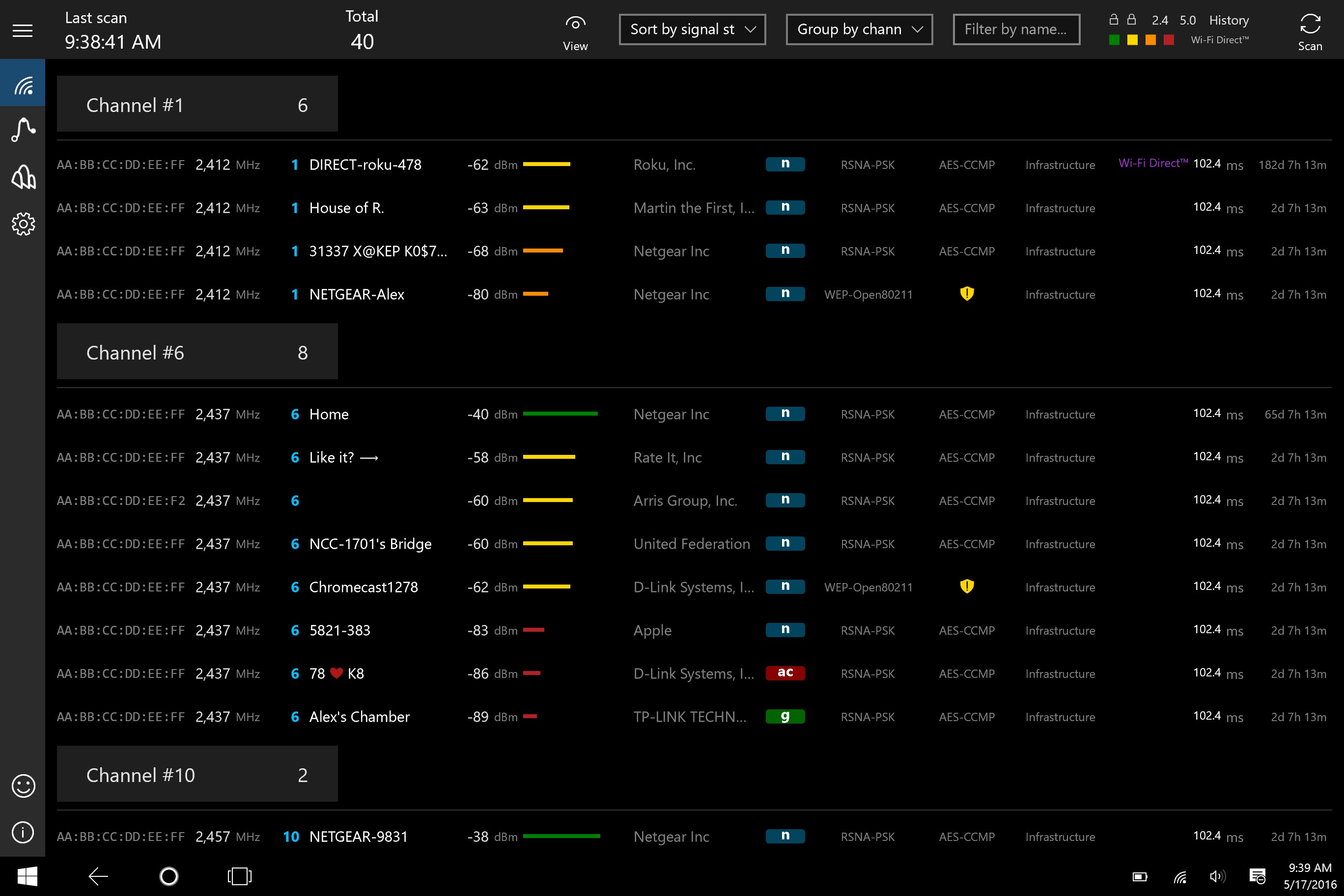Toggle the 5.0 GHz band filter
The width and height of the screenshot is (1344, 896).
coord(1187,20)
